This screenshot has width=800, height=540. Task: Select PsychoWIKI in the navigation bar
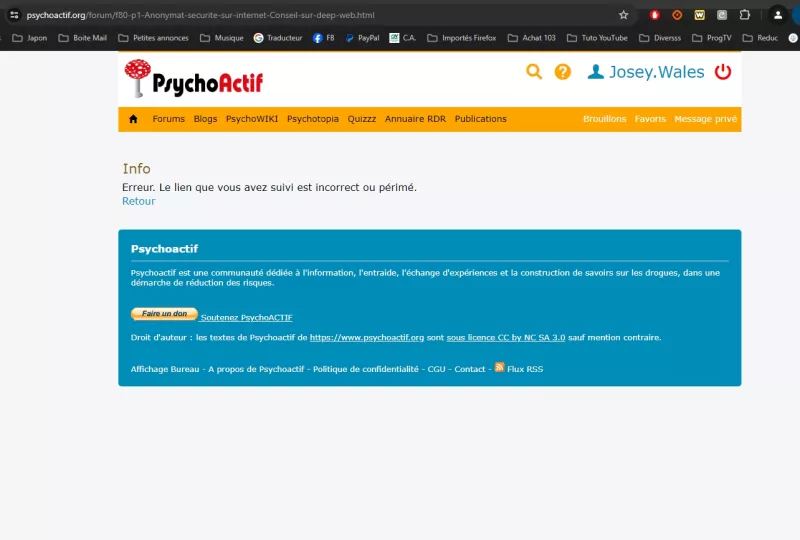pyautogui.click(x=251, y=119)
